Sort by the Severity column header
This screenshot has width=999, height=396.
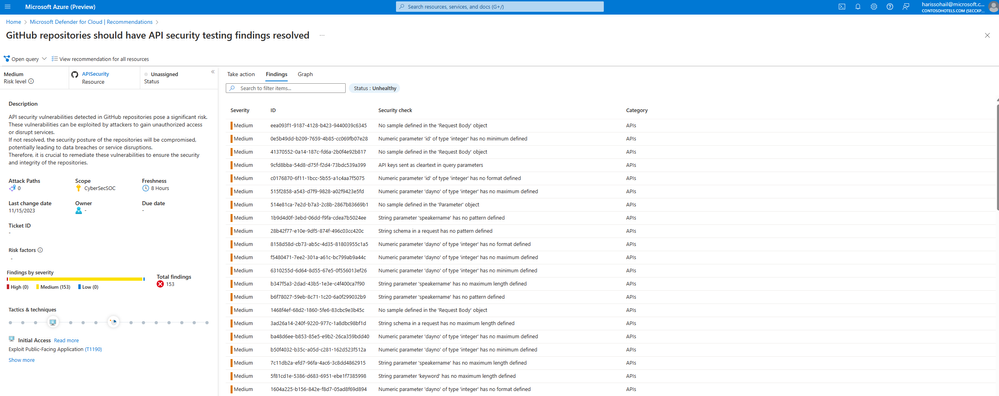pos(240,110)
